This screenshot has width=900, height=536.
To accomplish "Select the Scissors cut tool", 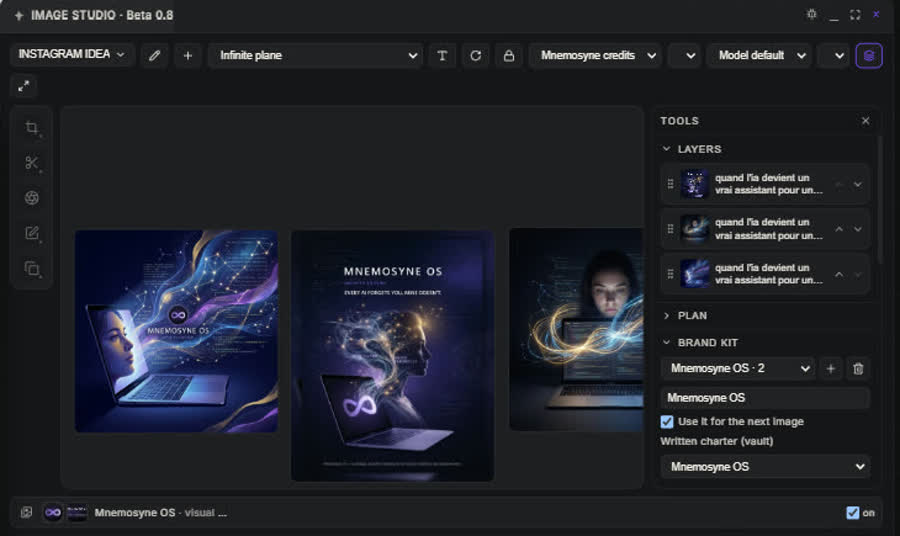I will coord(32,163).
